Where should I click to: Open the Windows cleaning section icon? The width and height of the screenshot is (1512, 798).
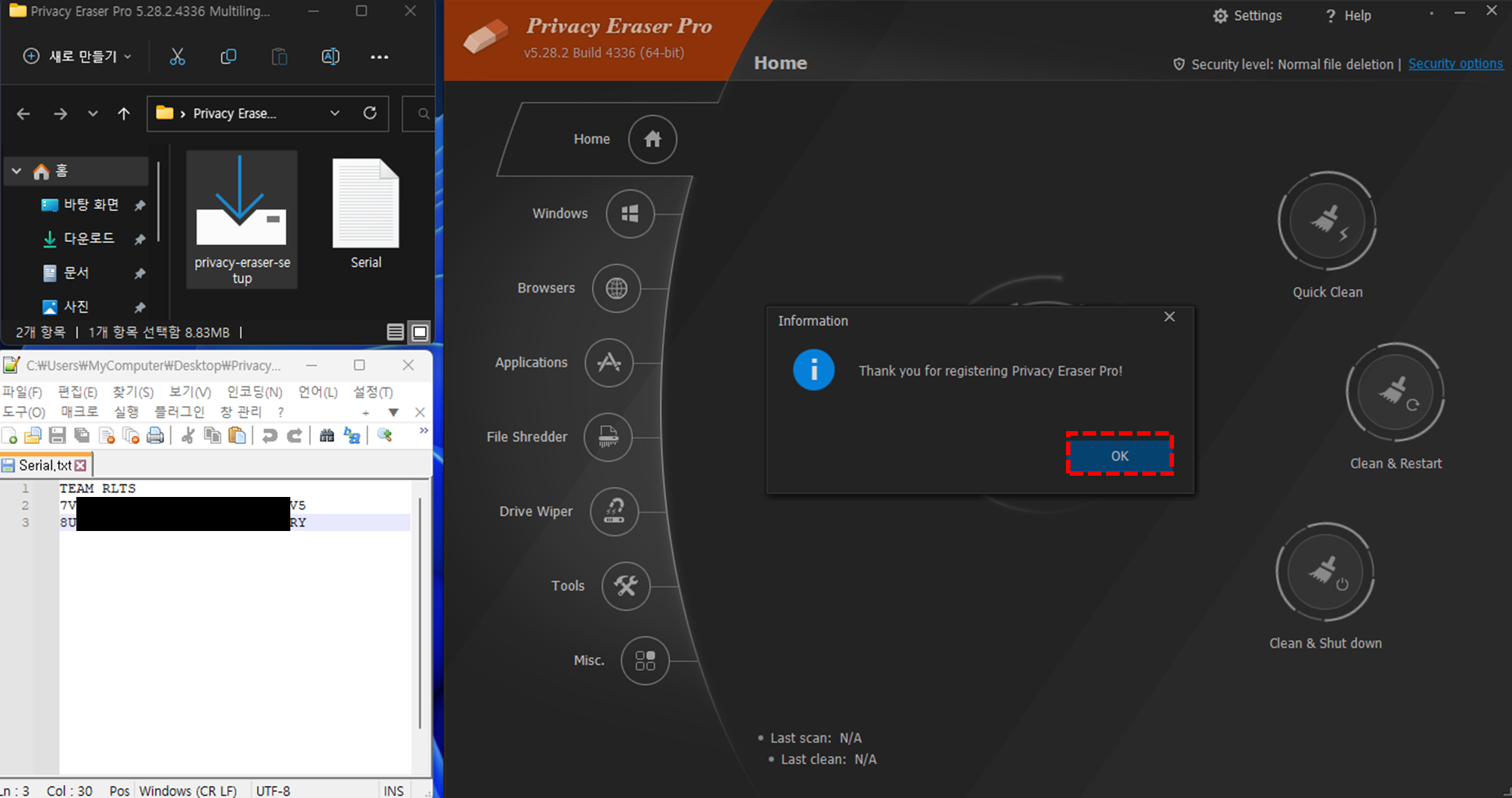click(630, 214)
